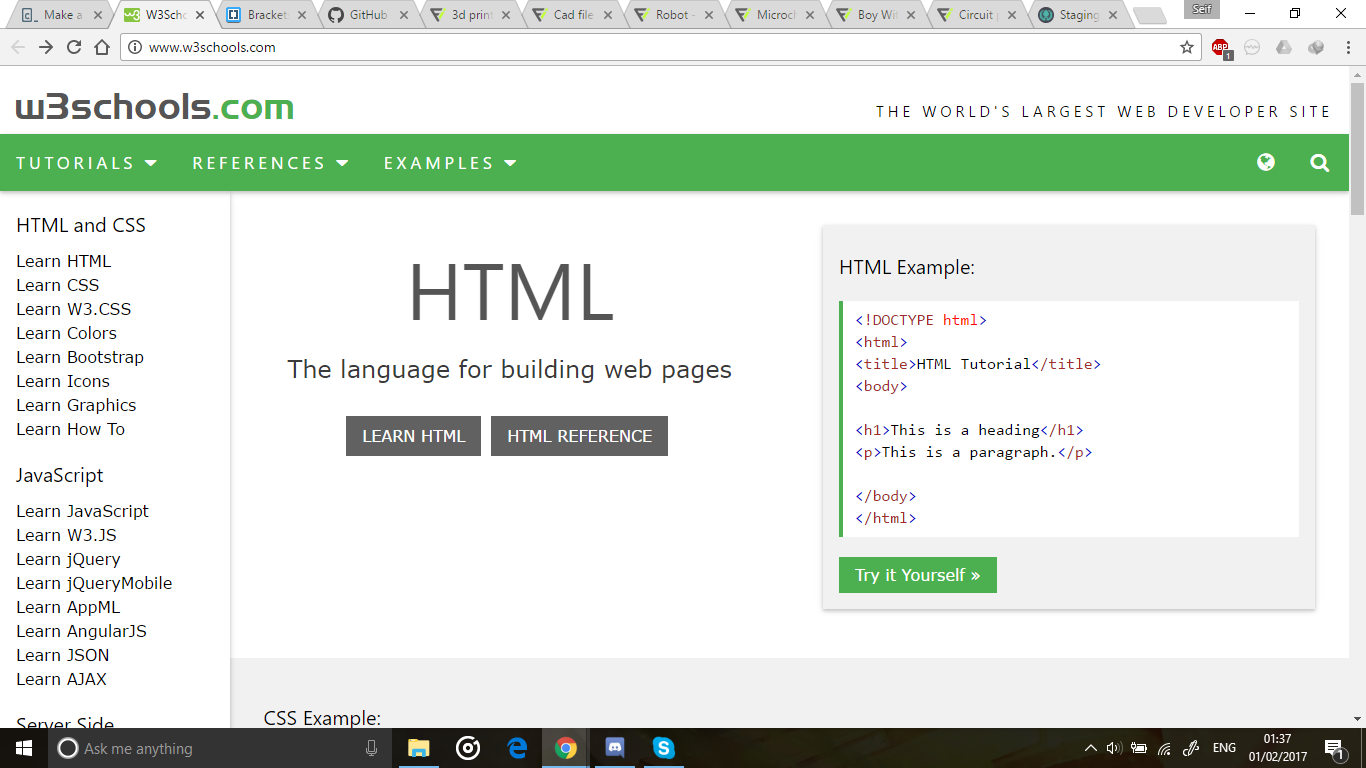Viewport: 1366px width, 768px height.
Task: Open Skype from the taskbar
Action: pyautogui.click(x=664, y=748)
